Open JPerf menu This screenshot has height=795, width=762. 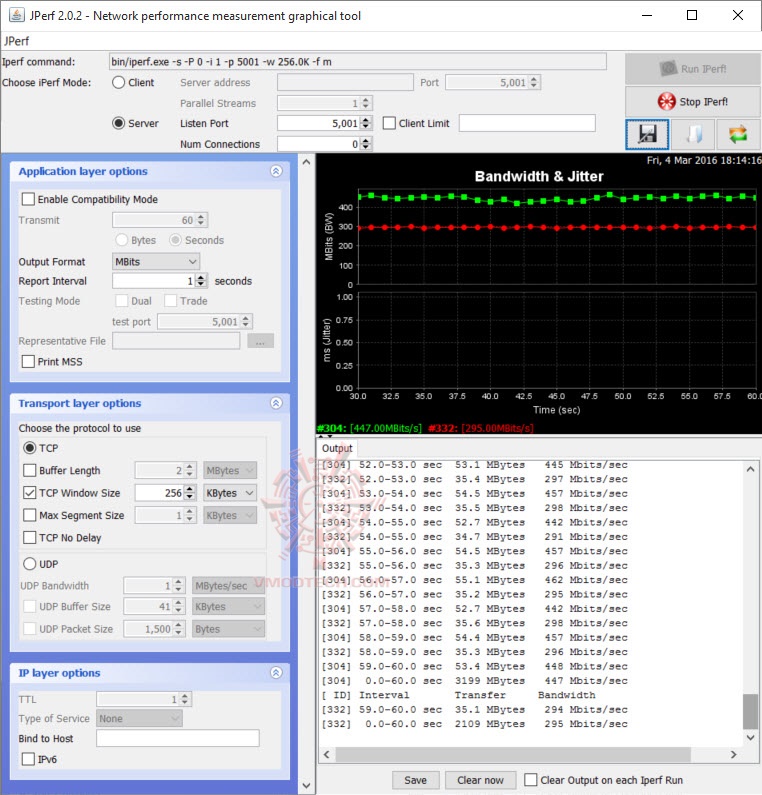click(x=16, y=41)
